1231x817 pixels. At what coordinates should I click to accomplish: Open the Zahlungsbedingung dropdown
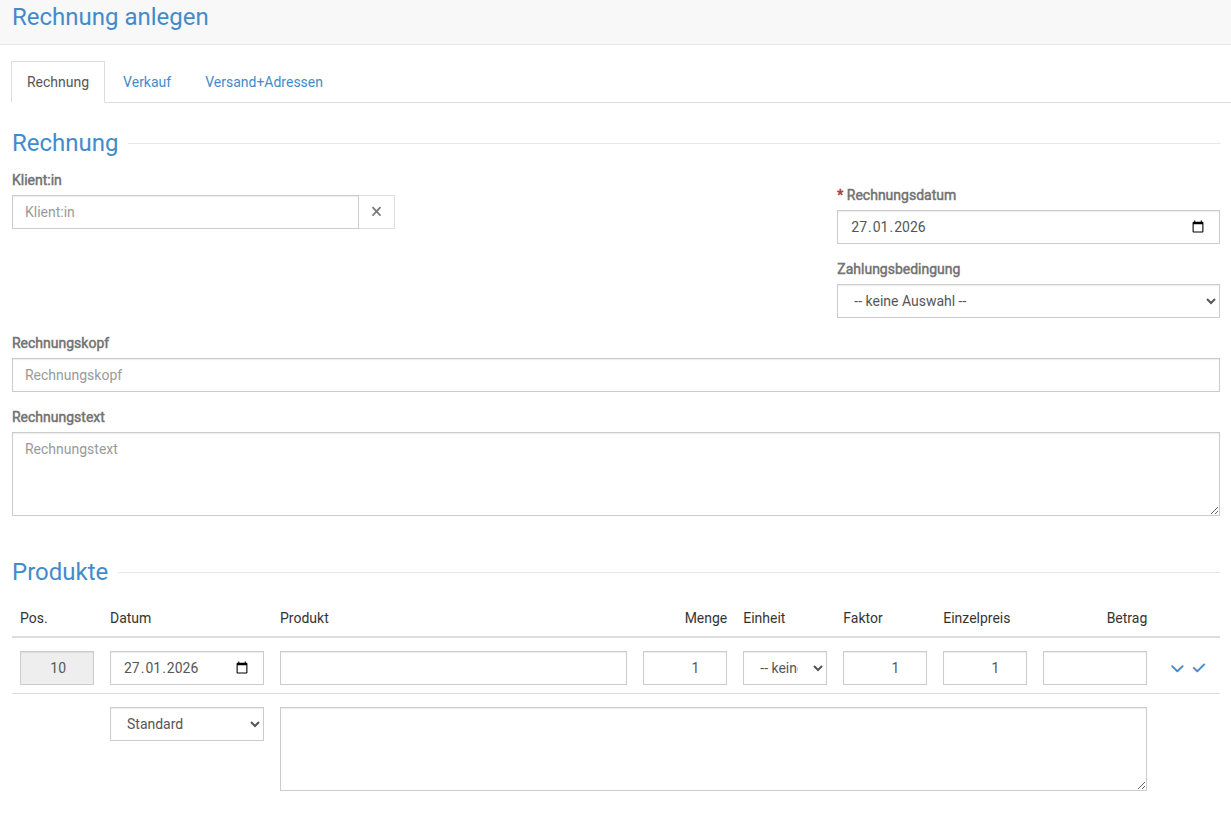(x=1027, y=301)
